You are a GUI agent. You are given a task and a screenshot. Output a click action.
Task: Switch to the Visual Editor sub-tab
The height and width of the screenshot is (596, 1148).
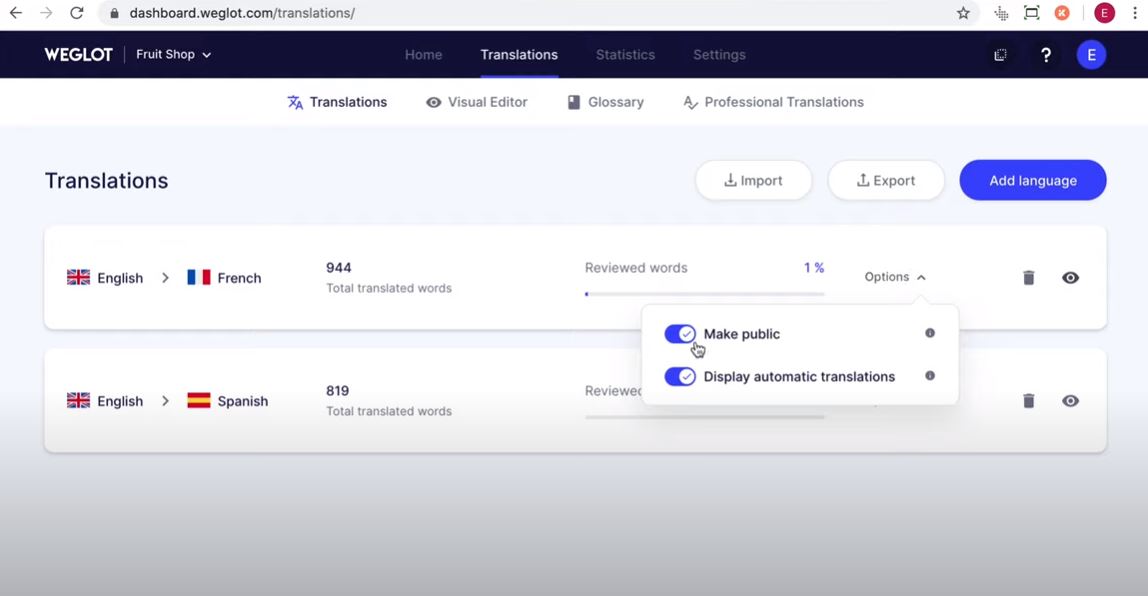pos(477,103)
